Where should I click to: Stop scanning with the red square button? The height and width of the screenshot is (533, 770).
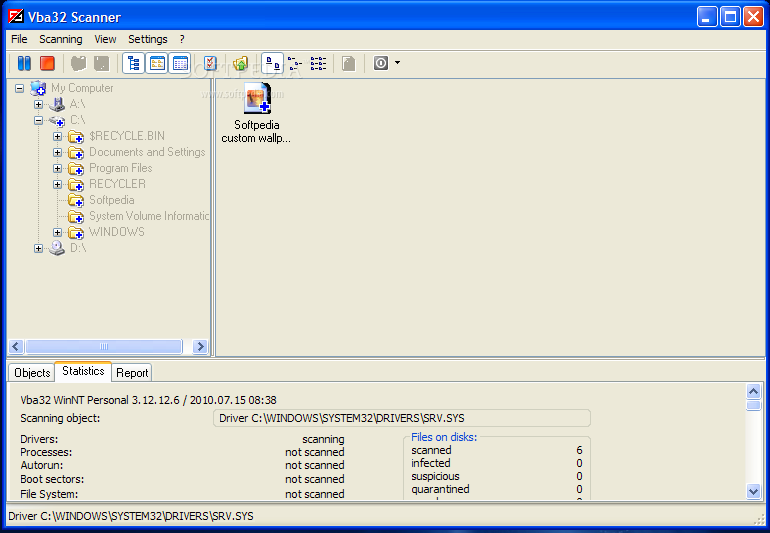tap(48, 63)
